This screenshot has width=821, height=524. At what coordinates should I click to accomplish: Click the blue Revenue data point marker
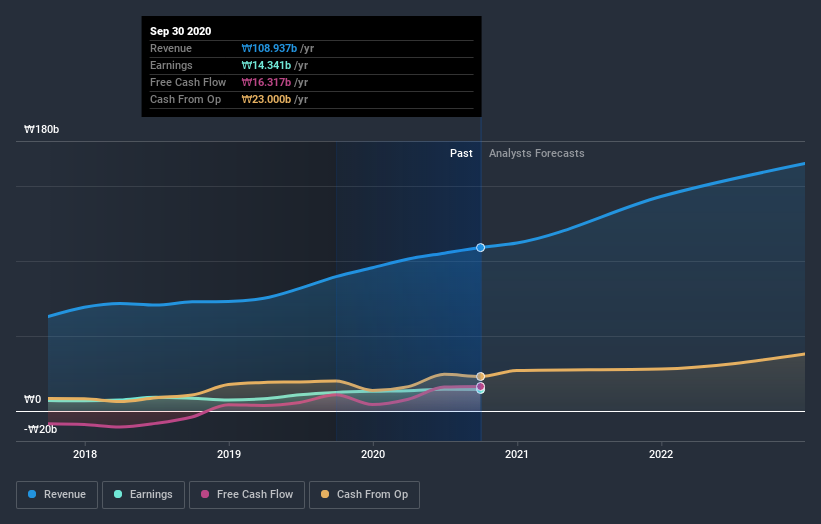tap(480, 248)
